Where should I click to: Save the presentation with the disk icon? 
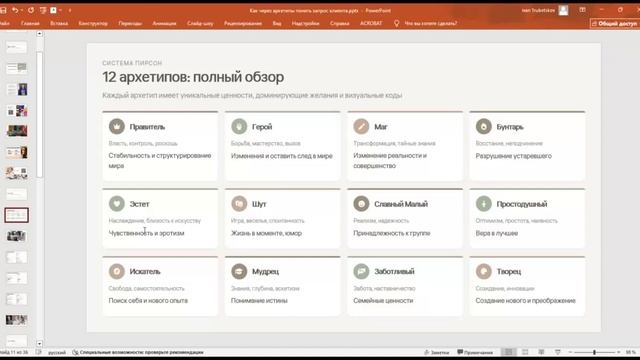coord(3,10)
